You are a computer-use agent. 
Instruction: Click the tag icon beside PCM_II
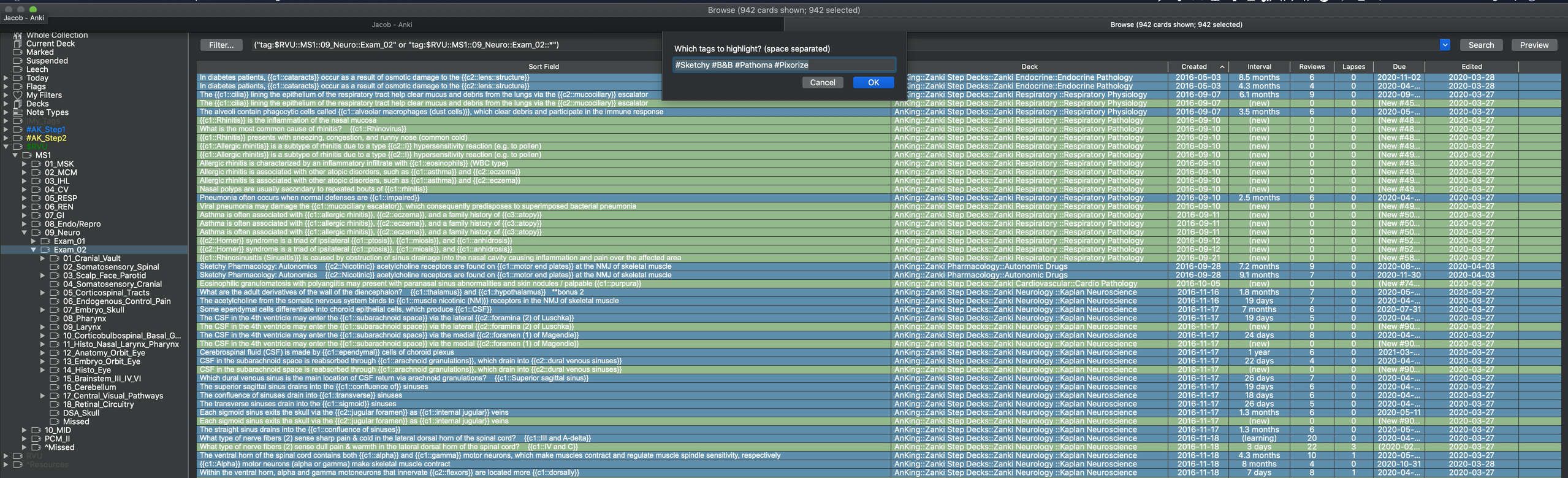coord(36,439)
